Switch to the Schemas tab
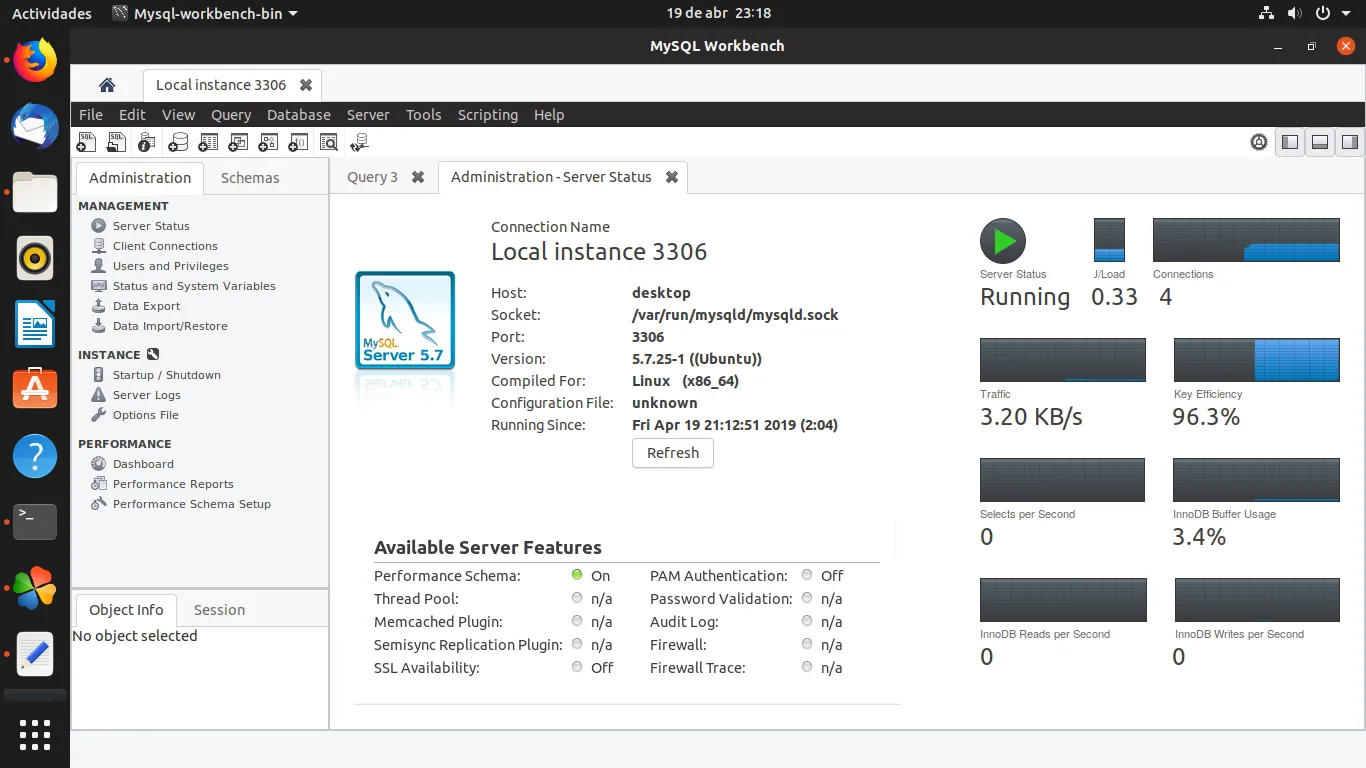The height and width of the screenshot is (768, 1366). point(250,178)
